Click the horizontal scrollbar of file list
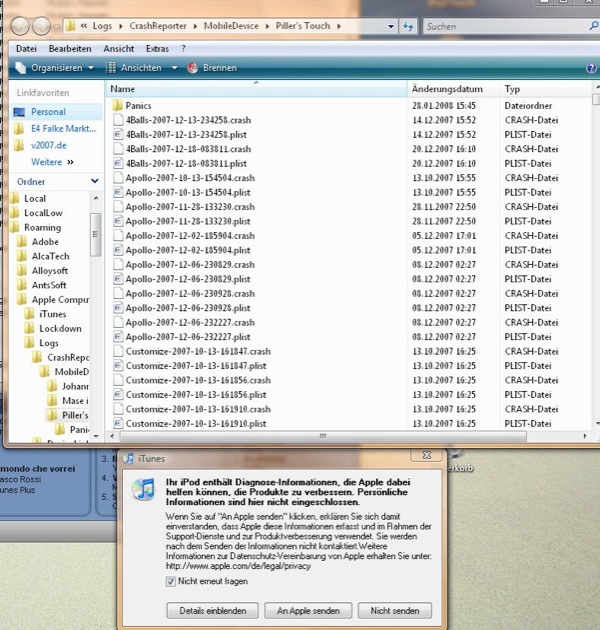Screen dimensions: 600x630 click(323, 436)
